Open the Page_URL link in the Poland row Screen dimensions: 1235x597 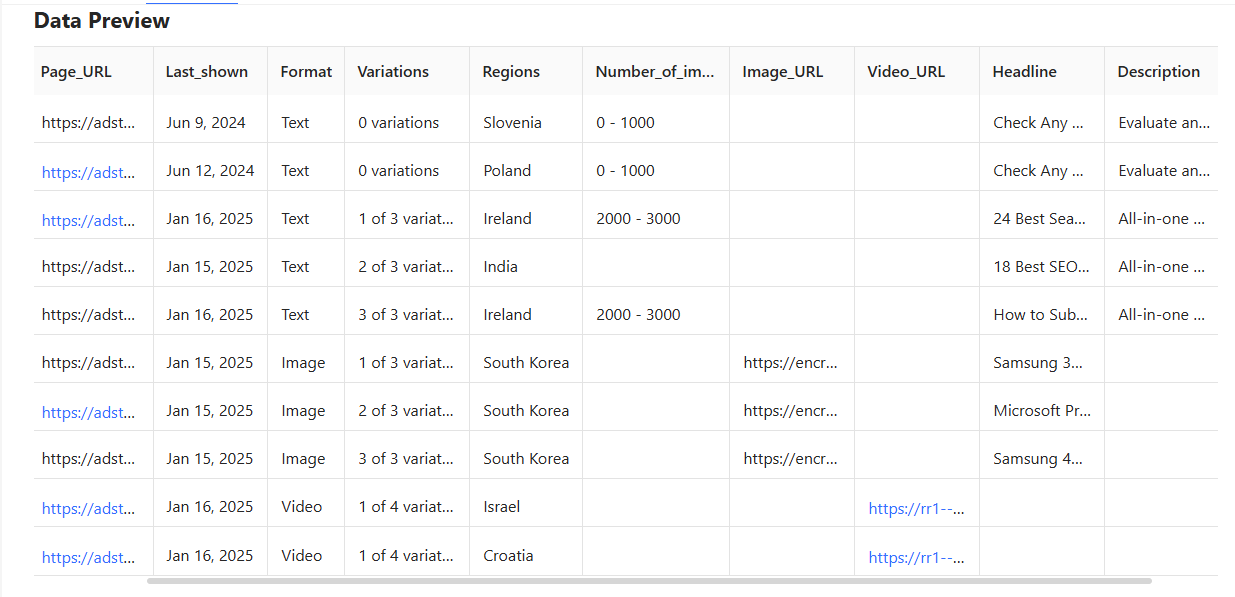(x=87, y=172)
